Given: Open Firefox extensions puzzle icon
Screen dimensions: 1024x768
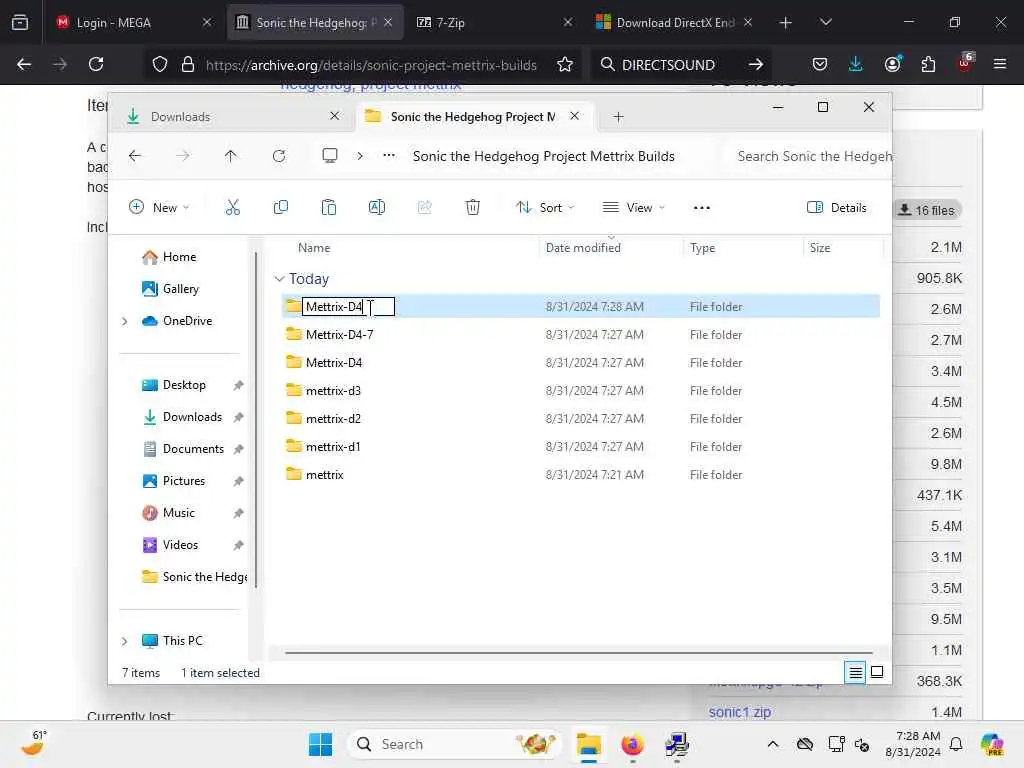Looking at the screenshot, I should (x=928, y=64).
